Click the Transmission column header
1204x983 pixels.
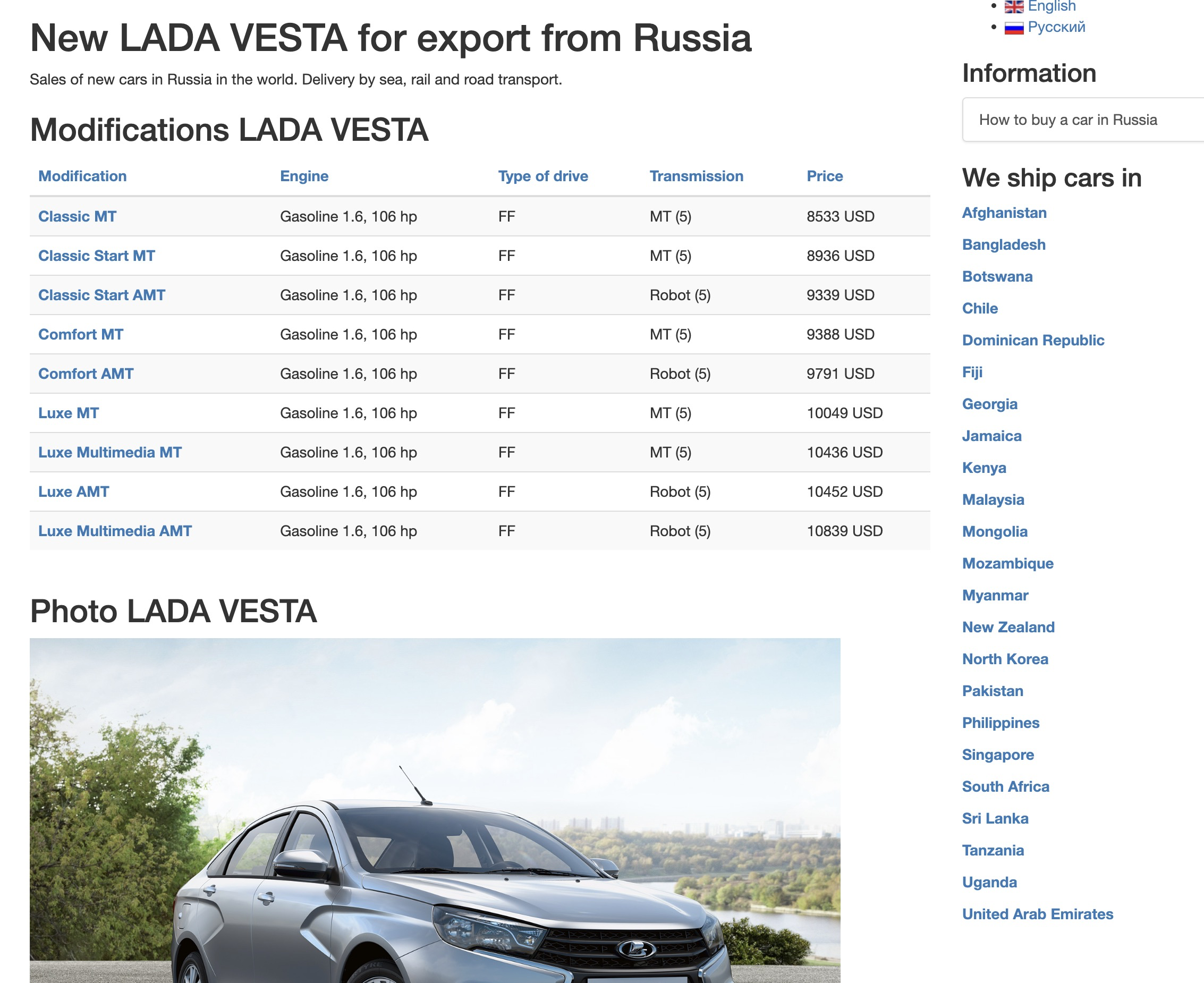click(696, 176)
